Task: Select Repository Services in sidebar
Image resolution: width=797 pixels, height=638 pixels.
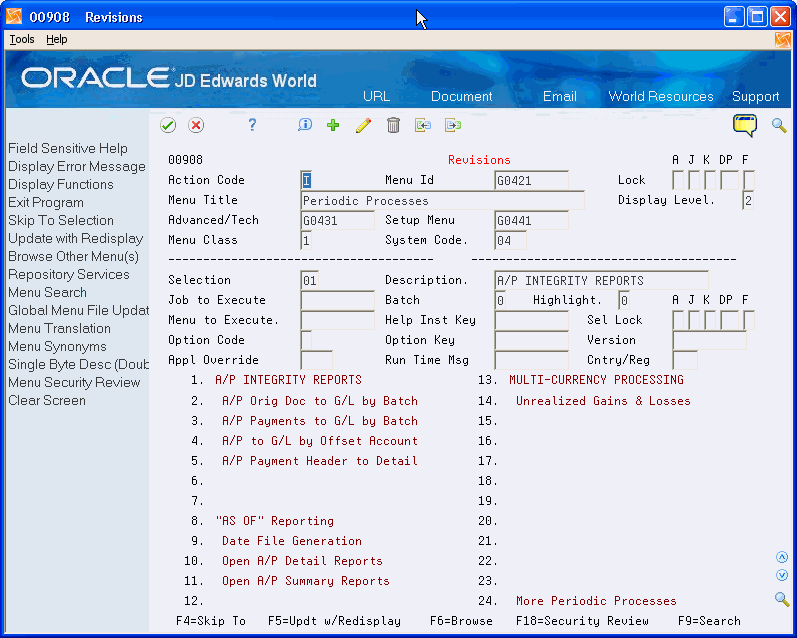Action: (69, 275)
